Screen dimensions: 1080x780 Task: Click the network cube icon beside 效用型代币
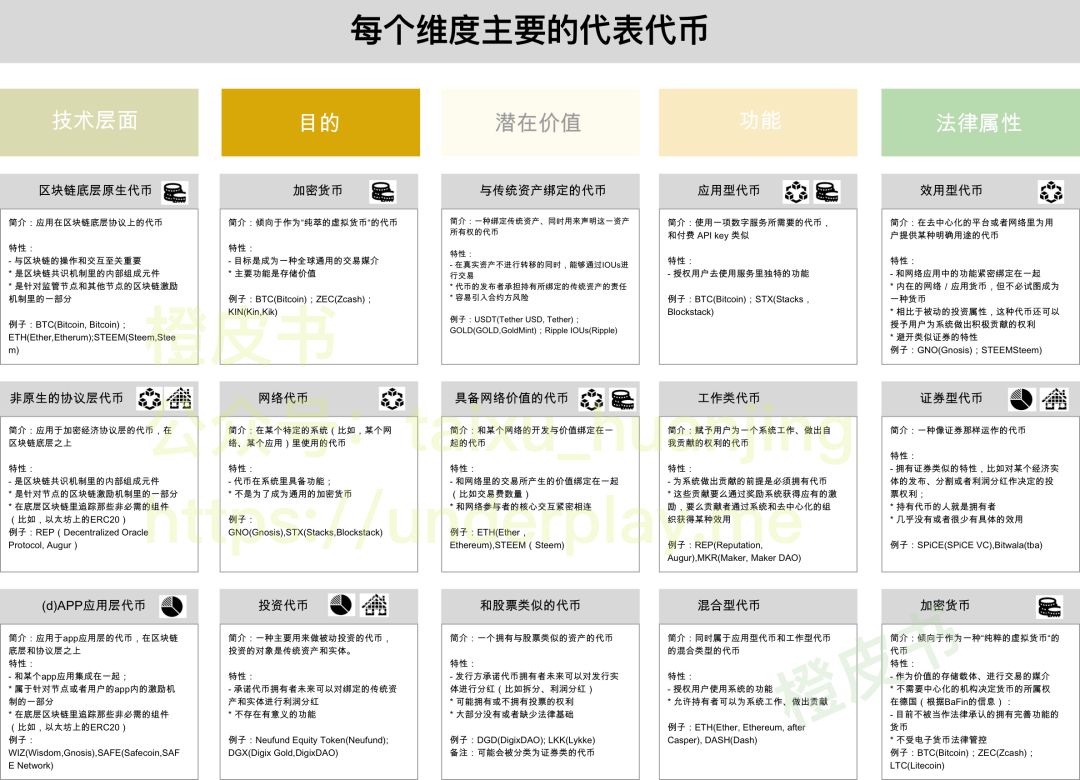click(1051, 192)
